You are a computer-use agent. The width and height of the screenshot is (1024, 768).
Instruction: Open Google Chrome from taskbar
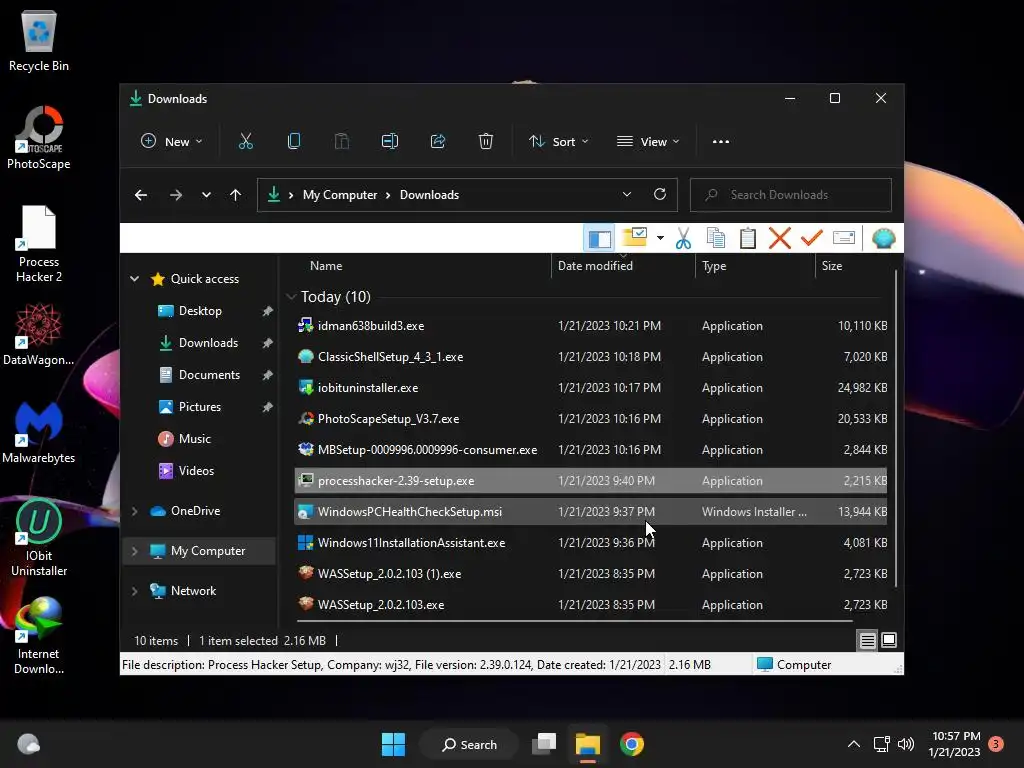632,744
